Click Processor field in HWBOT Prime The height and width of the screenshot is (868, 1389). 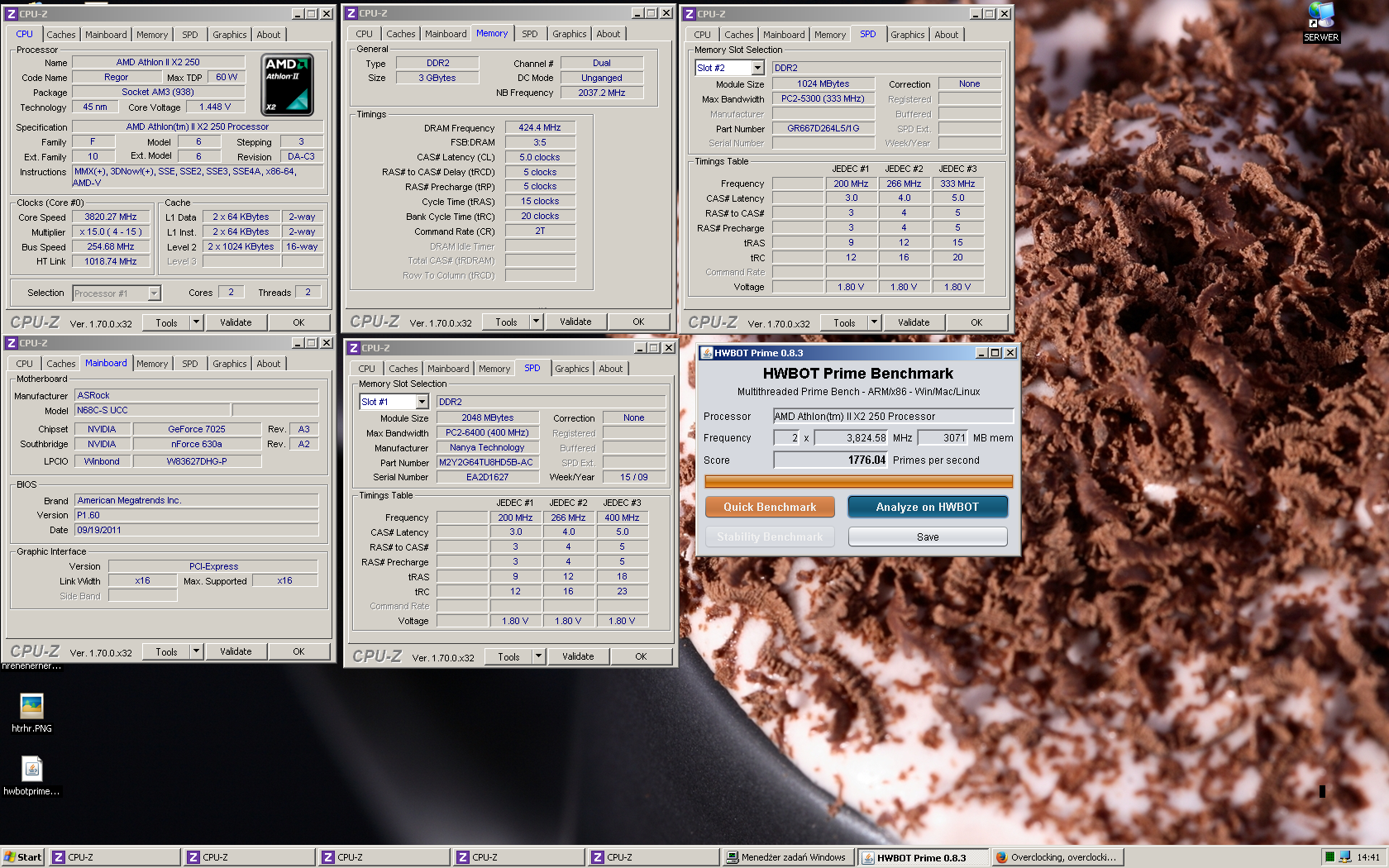893,417
